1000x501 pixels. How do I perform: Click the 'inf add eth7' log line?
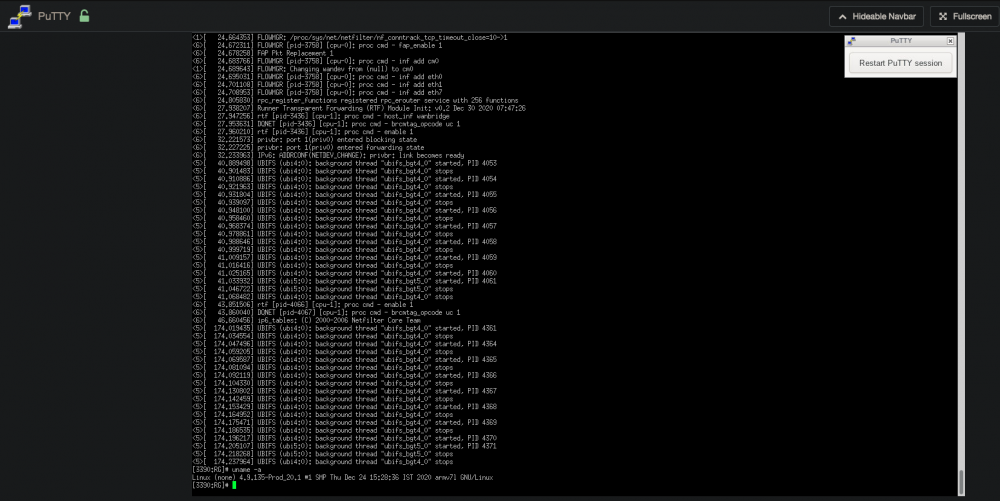click(317, 92)
